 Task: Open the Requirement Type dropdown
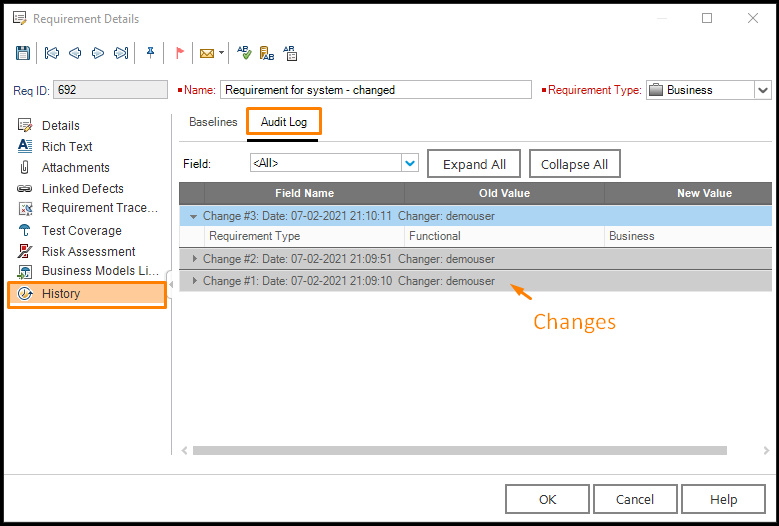click(x=763, y=90)
